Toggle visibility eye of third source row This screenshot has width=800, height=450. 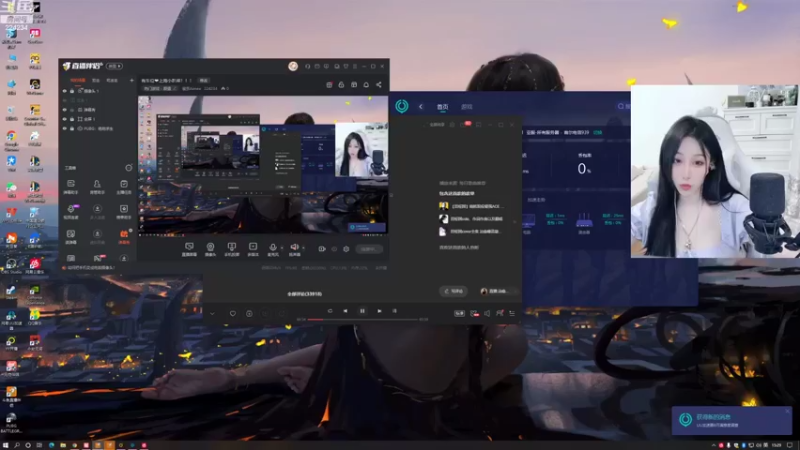click(x=64, y=110)
